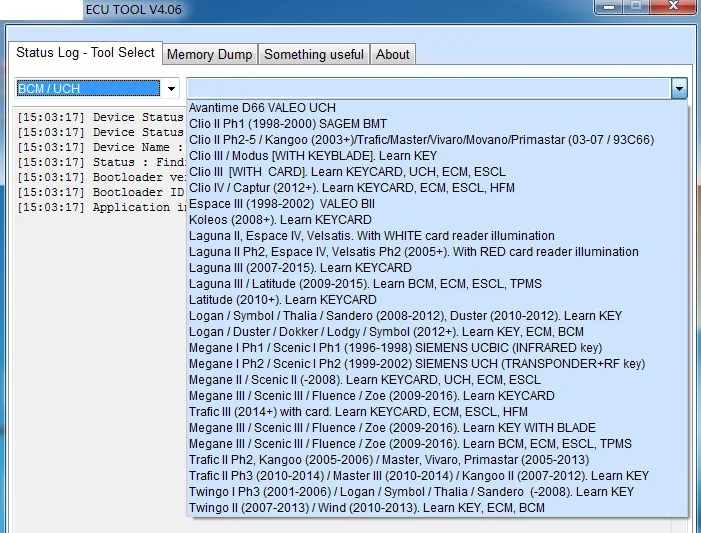Click the empty vehicle model combo box field
701x533 pixels.
coord(428,89)
